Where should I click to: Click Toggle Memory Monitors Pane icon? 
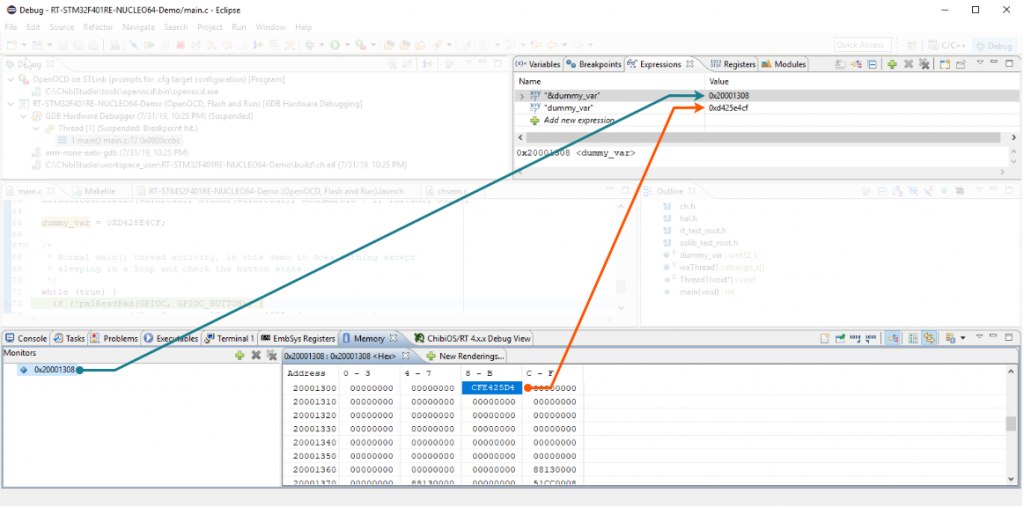click(893, 338)
